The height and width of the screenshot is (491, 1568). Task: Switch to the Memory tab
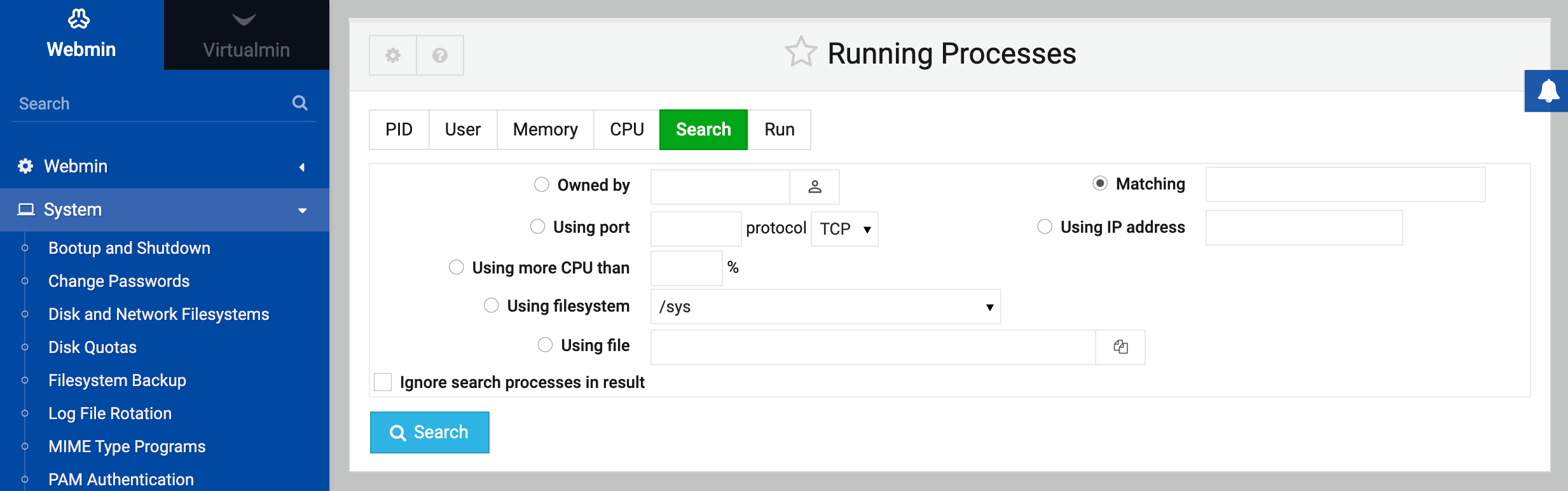click(x=545, y=130)
